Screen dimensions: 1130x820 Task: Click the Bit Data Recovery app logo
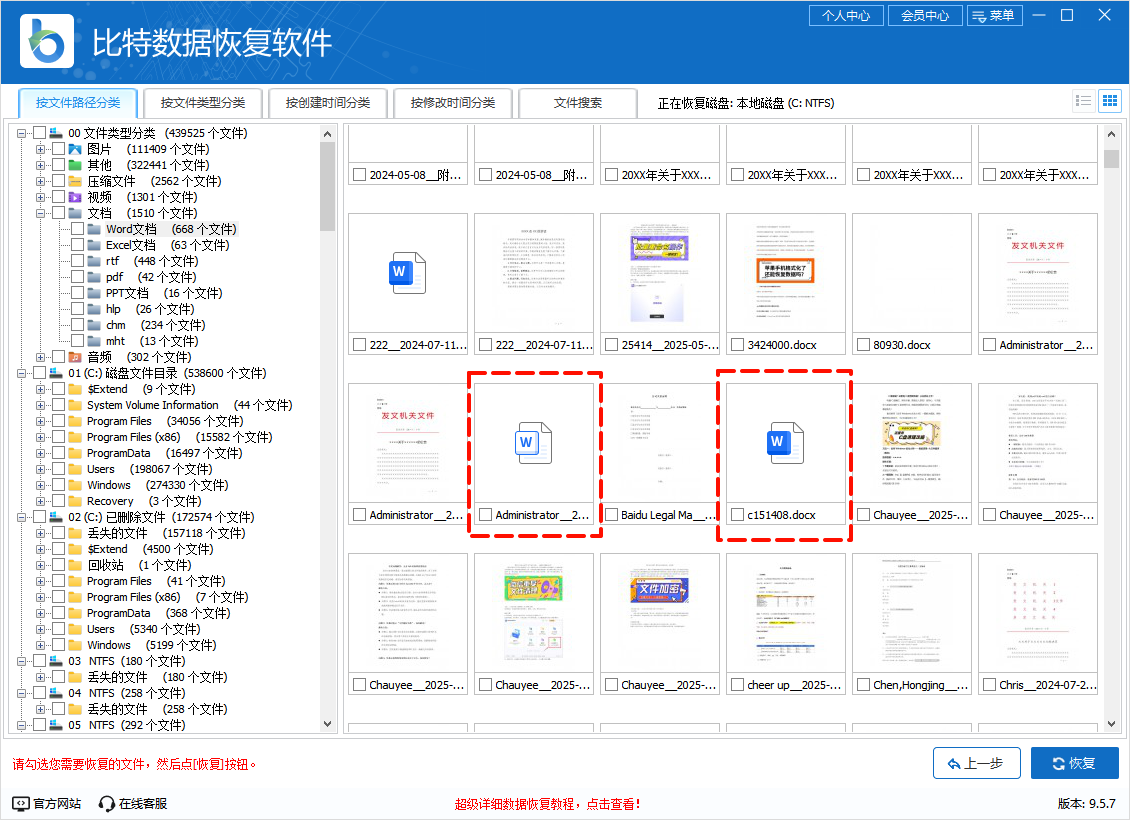[x=47, y=41]
